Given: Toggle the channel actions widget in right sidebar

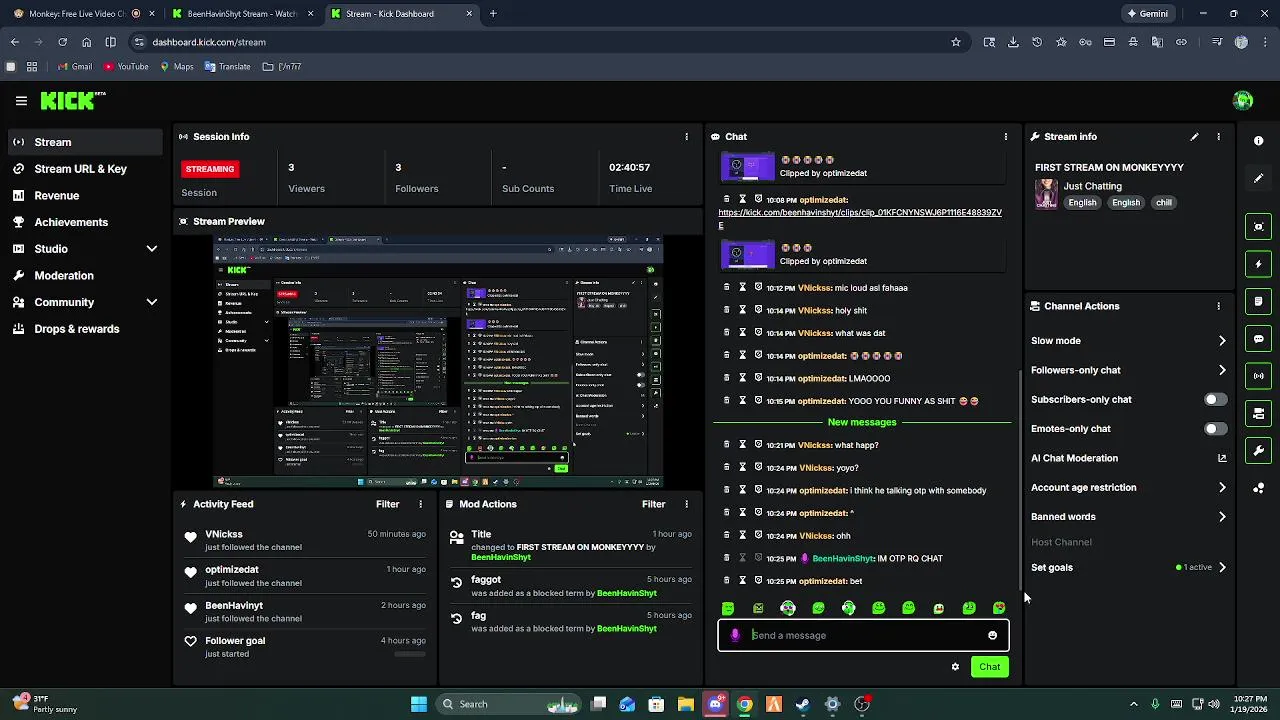Looking at the screenshot, I should coord(1259,413).
